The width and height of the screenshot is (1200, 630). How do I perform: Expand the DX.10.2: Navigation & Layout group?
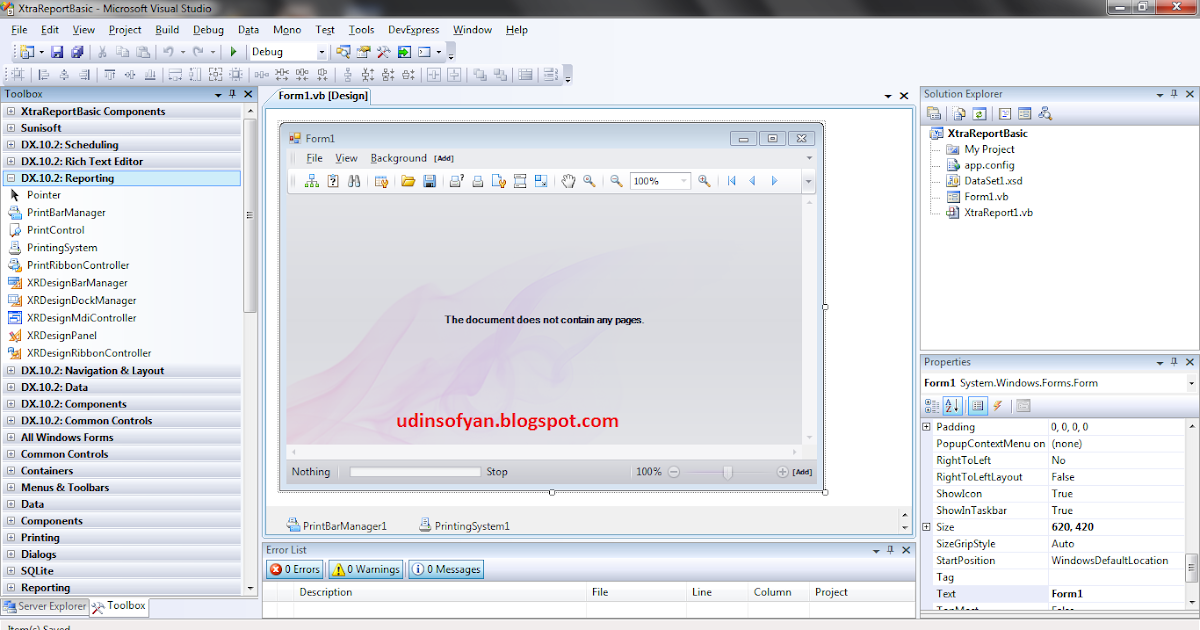coord(11,371)
